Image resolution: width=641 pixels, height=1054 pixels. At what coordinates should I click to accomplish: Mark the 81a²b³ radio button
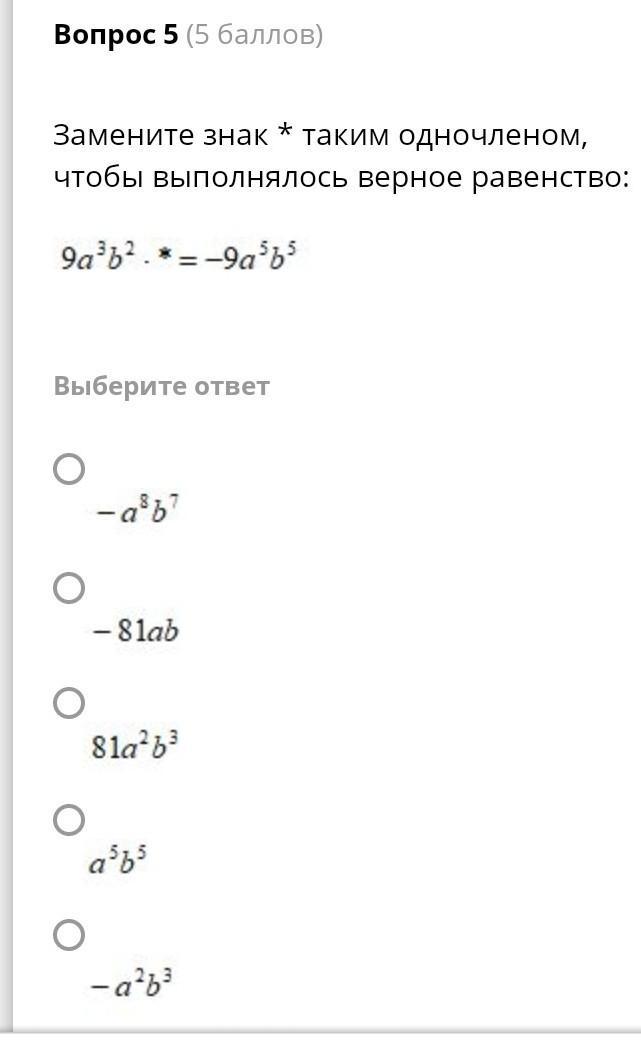69,702
